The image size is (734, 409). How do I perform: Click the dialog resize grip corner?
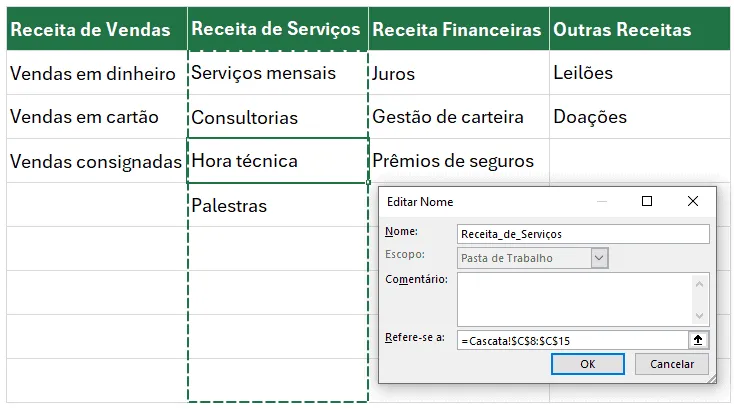click(712, 379)
